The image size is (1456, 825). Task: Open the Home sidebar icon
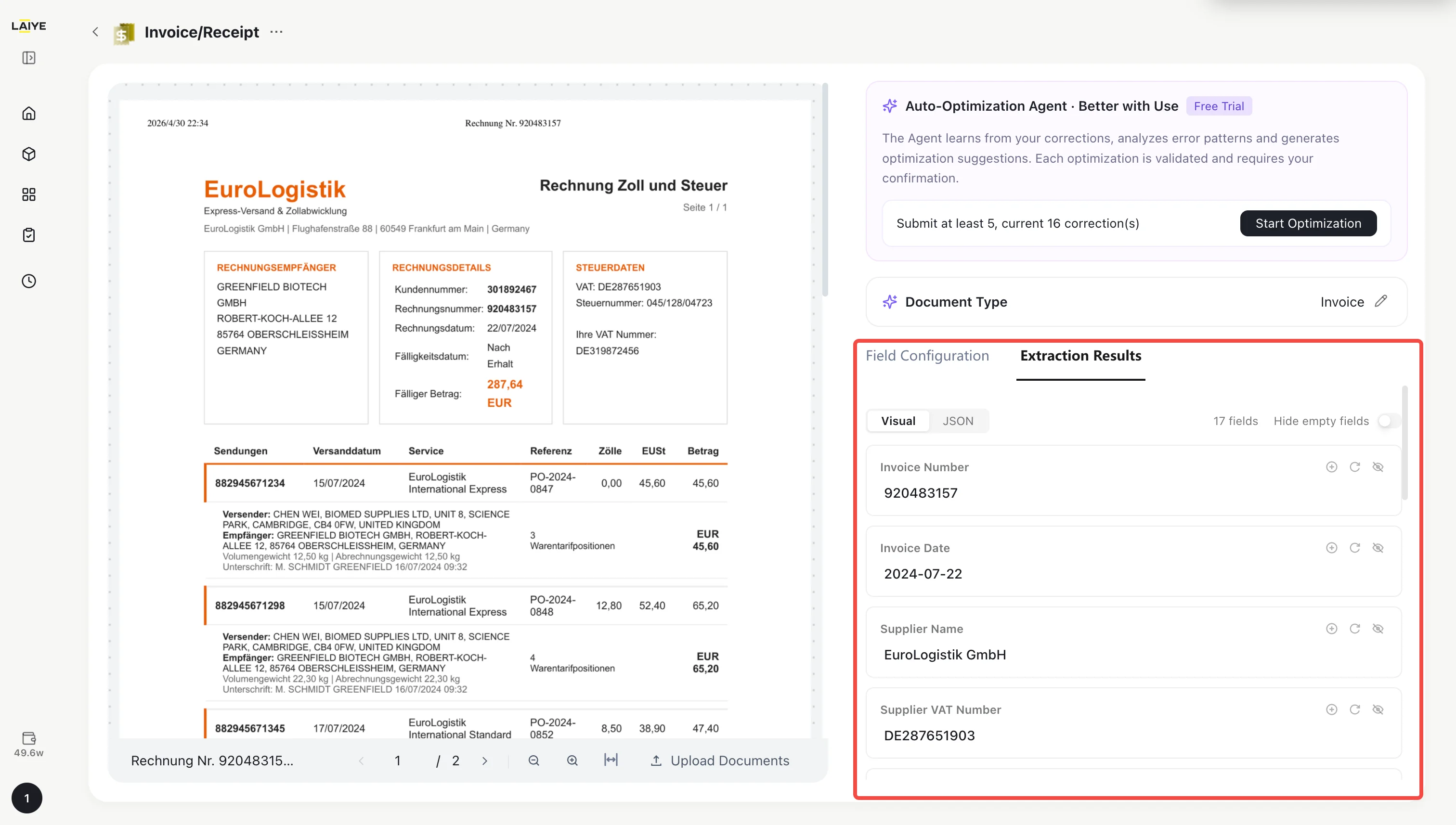point(29,113)
